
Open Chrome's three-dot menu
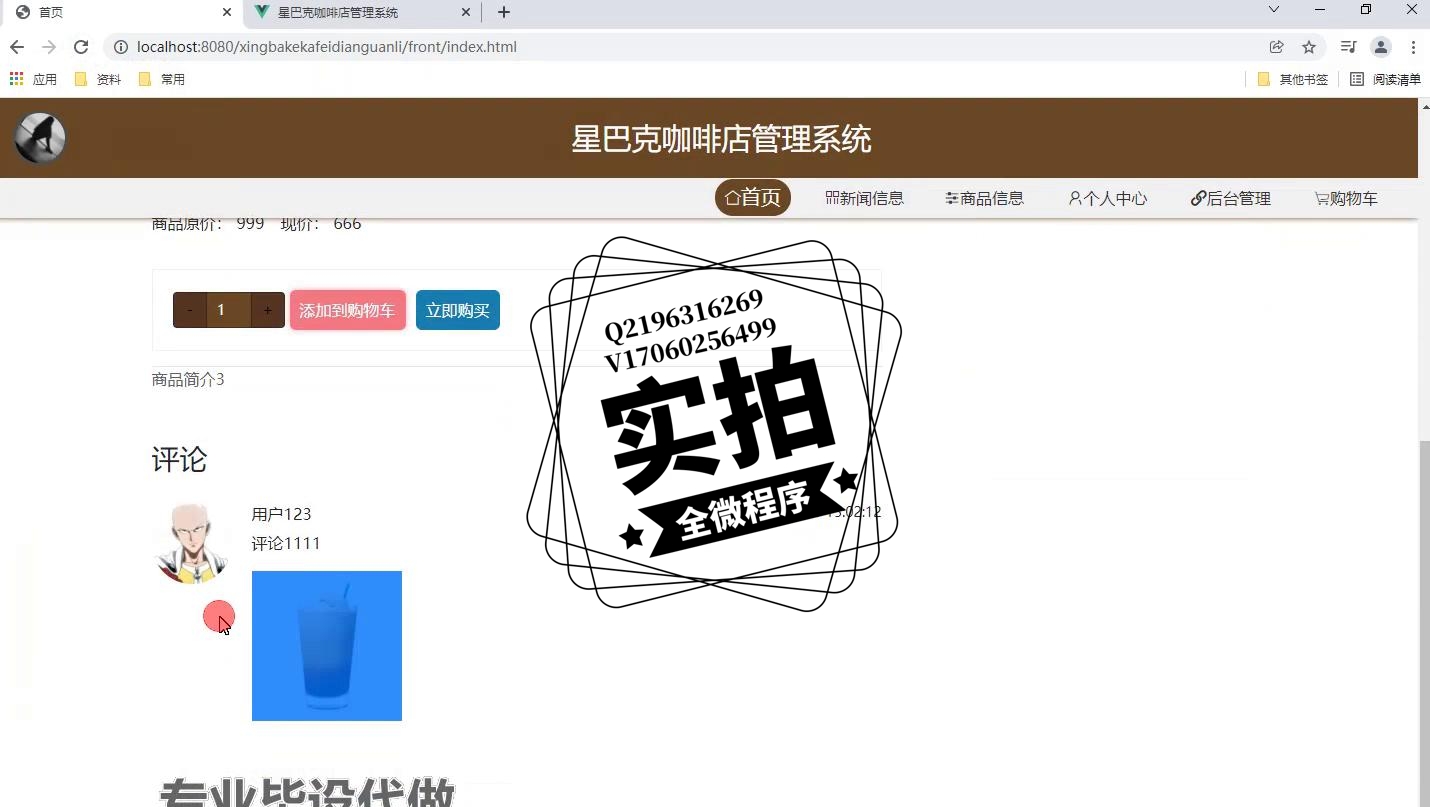[1413, 47]
